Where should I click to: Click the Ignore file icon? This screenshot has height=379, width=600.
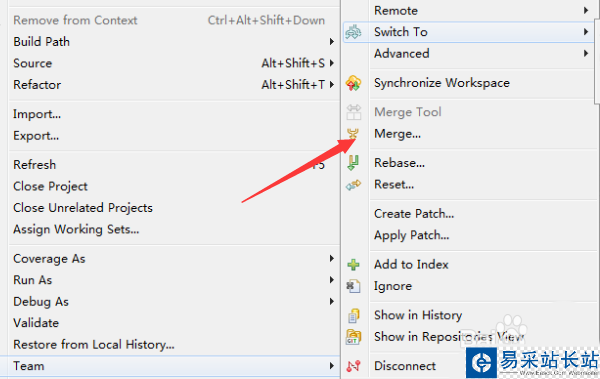tap(353, 286)
